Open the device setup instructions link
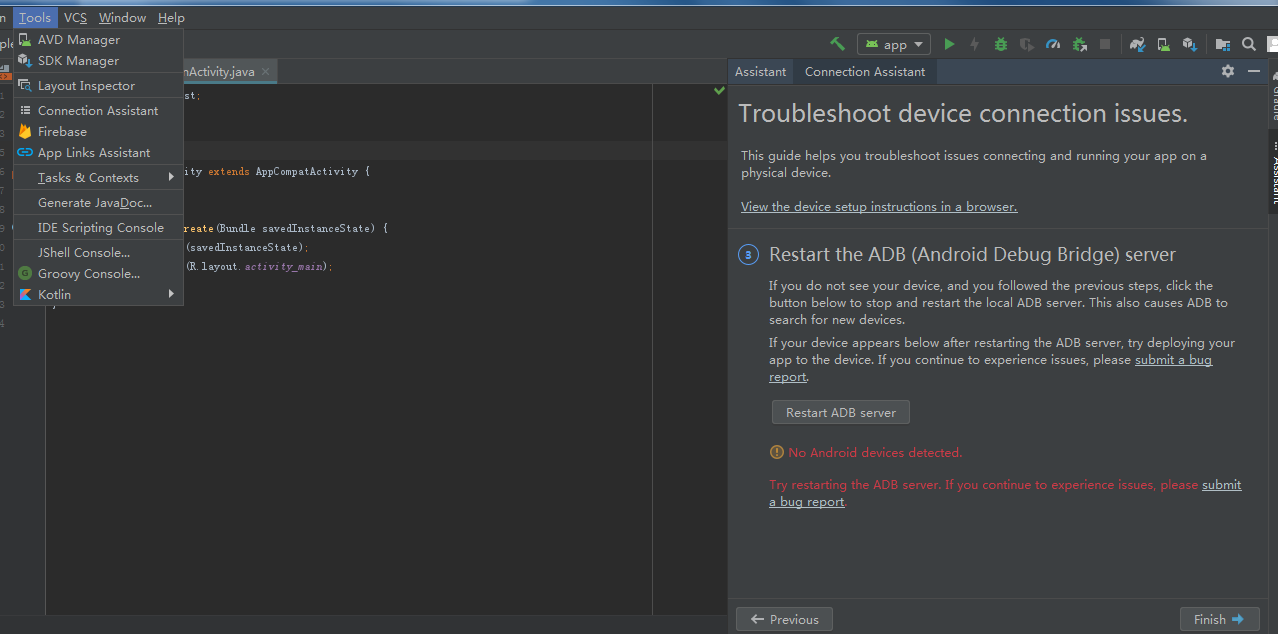 click(879, 207)
